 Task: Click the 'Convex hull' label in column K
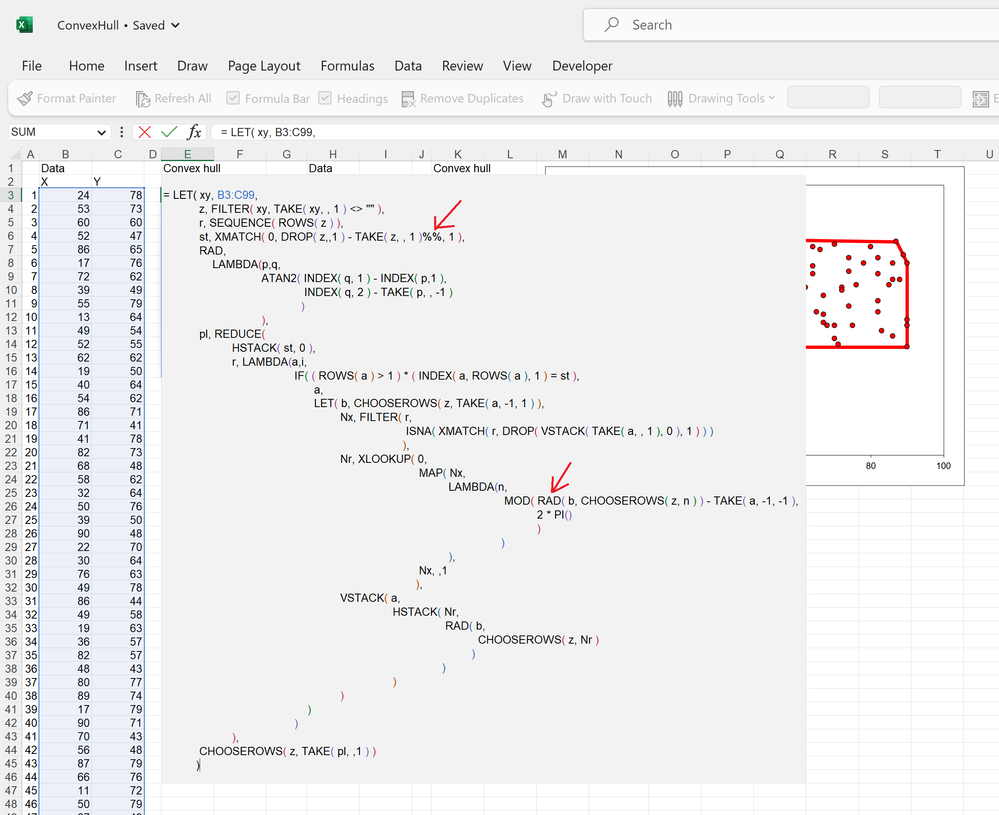tap(462, 168)
